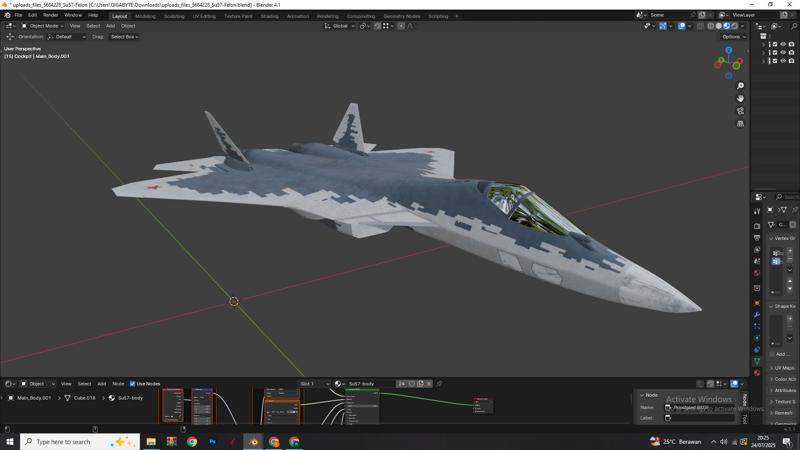Open the Output properties tab
Image resolution: width=800 pixels, height=450 pixels.
coord(757,238)
